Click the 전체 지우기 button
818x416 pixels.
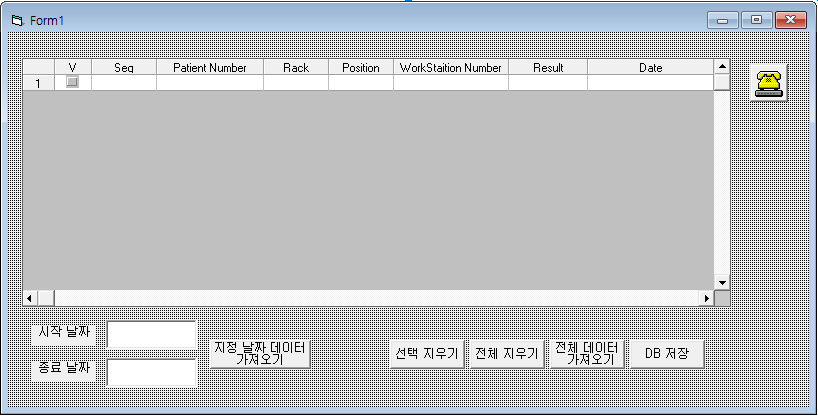tap(507, 354)
